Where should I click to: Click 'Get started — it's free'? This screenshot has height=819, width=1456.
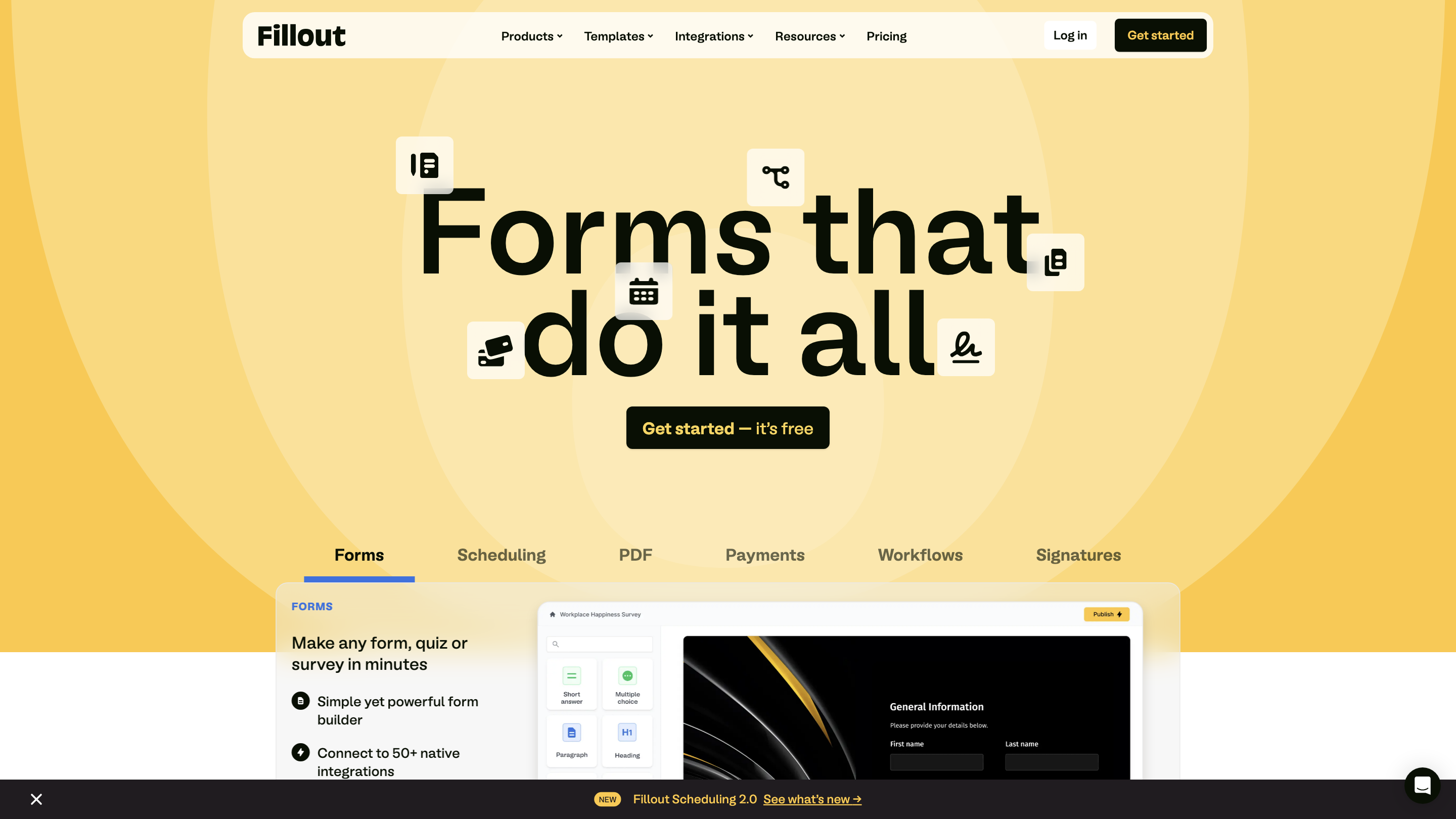[727, 428]
